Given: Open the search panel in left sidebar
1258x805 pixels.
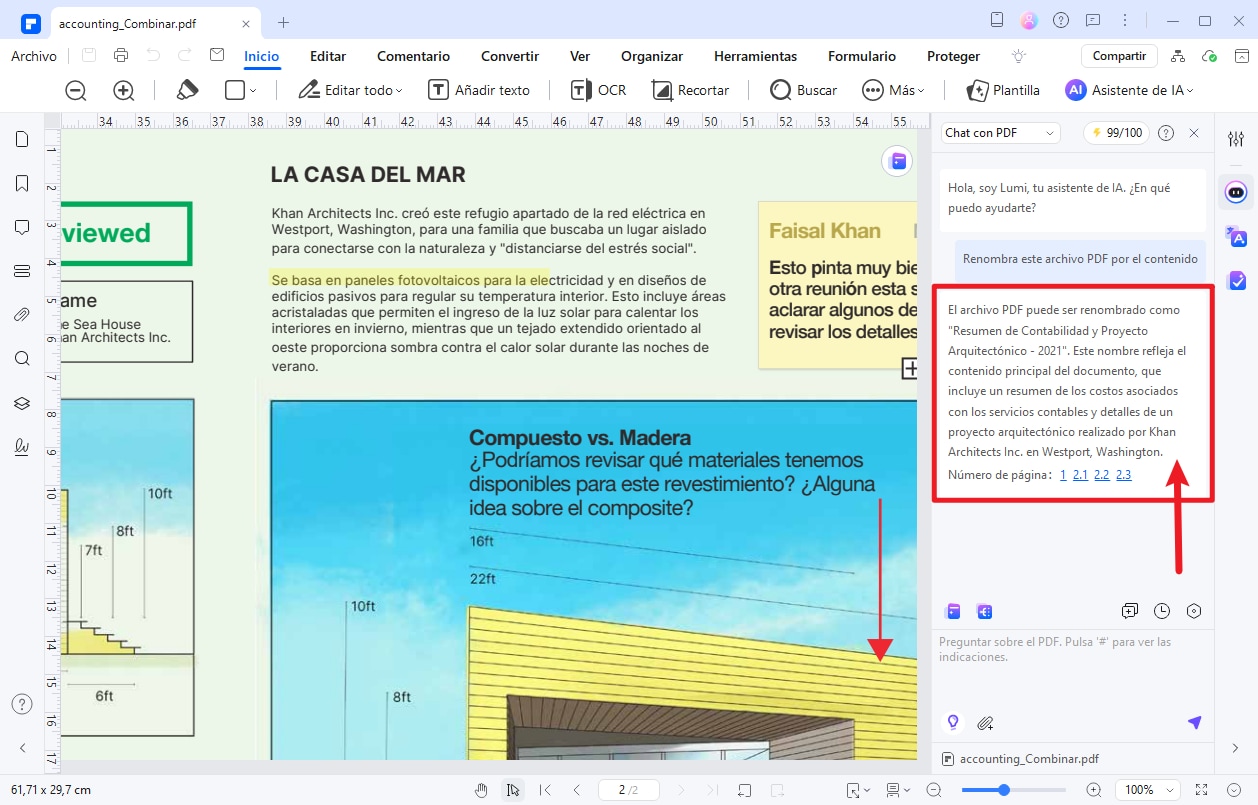Looking at the screenshot, I should point(22,359).
